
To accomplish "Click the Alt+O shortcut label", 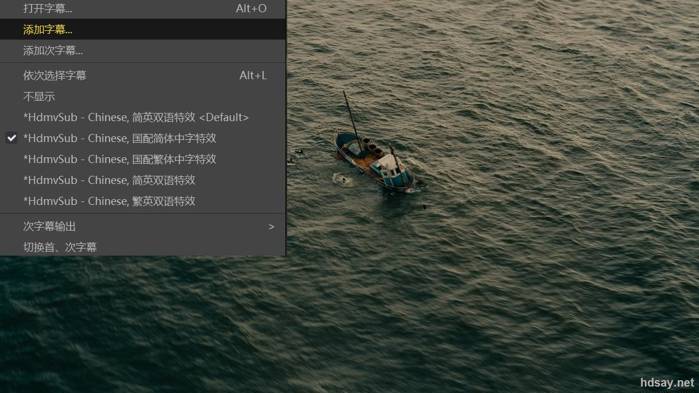I will click(x=251, y=8).
